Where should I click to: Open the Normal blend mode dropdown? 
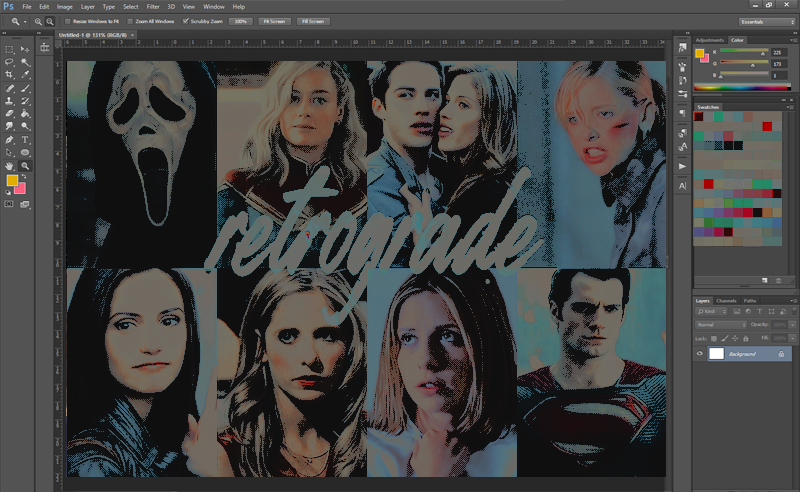723,325
